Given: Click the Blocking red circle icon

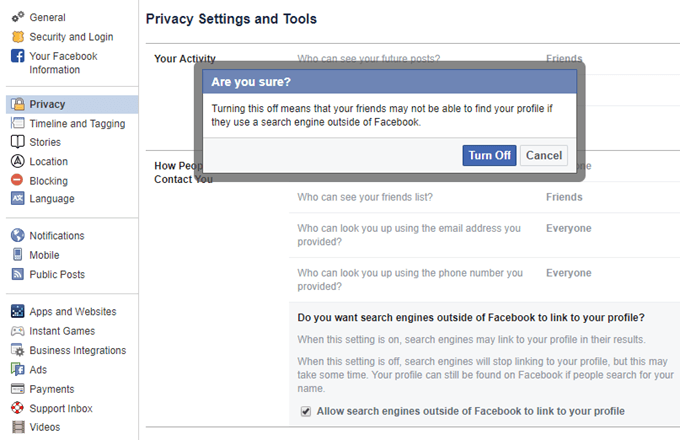Looking at the screenshot, I should (x=17, y=181).
